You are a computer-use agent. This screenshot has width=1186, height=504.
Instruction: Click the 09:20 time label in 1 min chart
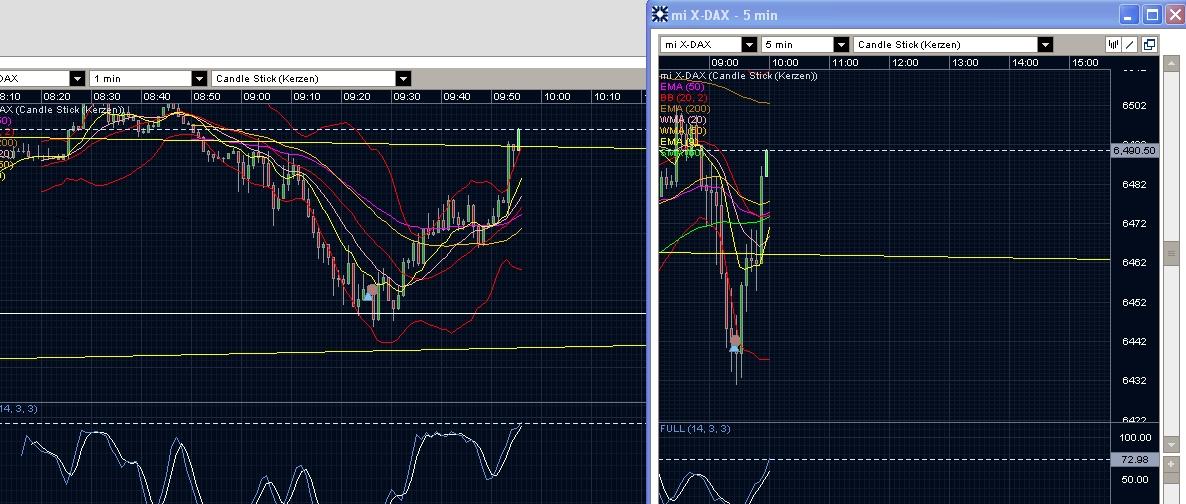tap(356, 97)
